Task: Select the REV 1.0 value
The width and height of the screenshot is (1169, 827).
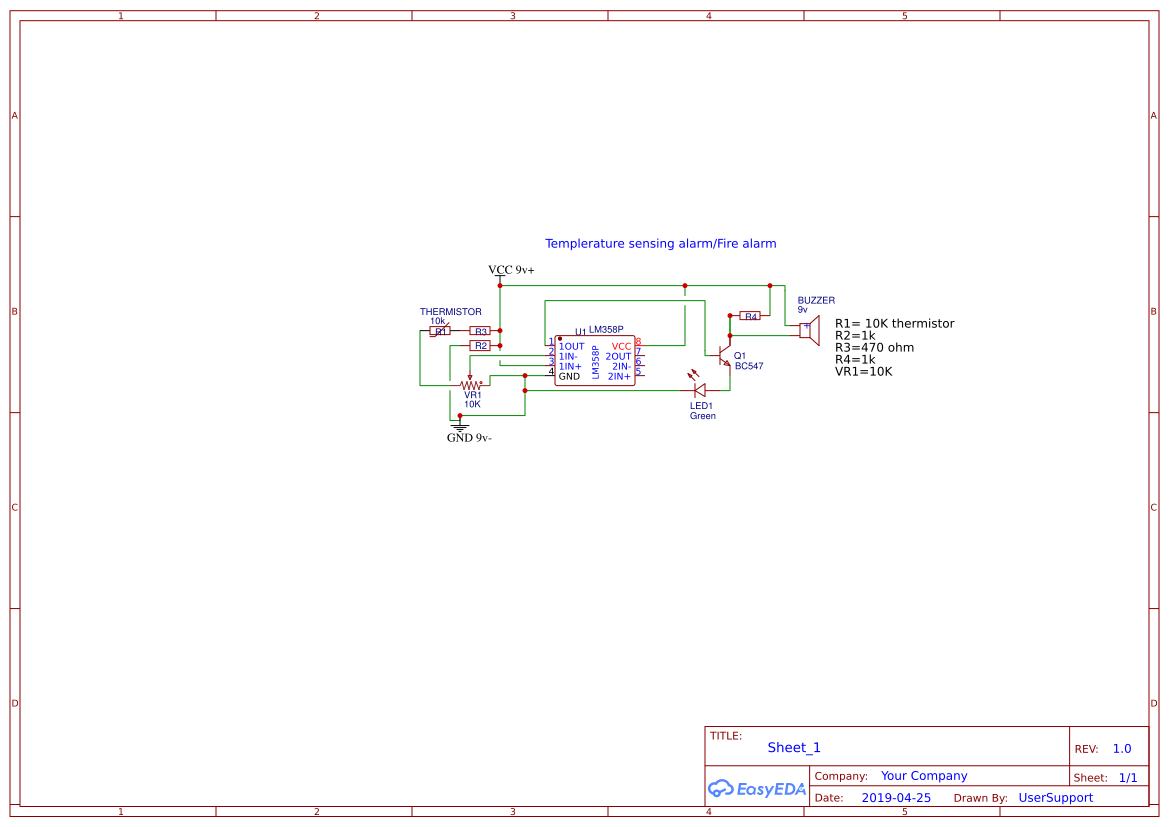Action: point(1120,747)
